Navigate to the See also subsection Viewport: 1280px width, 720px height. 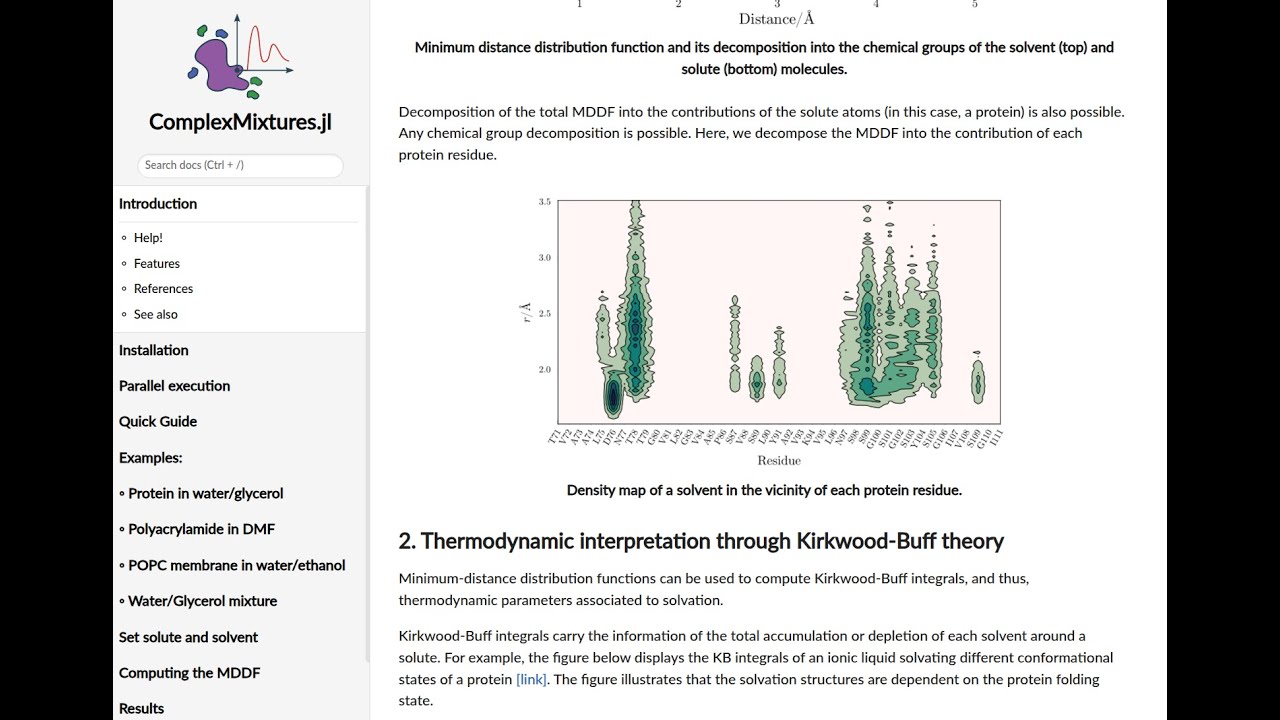[x=156, y=314]
